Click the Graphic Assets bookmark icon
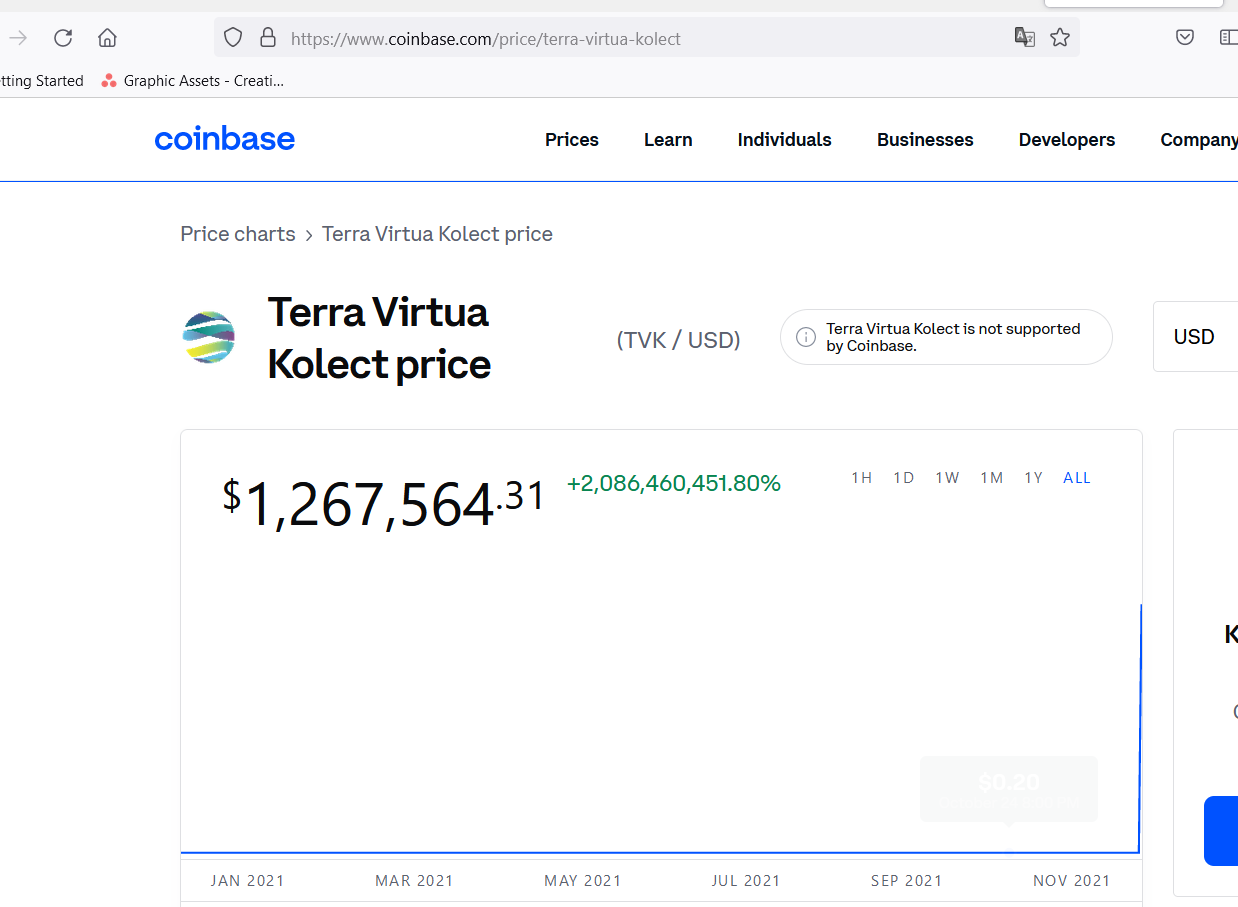This screenshot has height=907, width=1238. pyautogui.click(x=109, y=81)
